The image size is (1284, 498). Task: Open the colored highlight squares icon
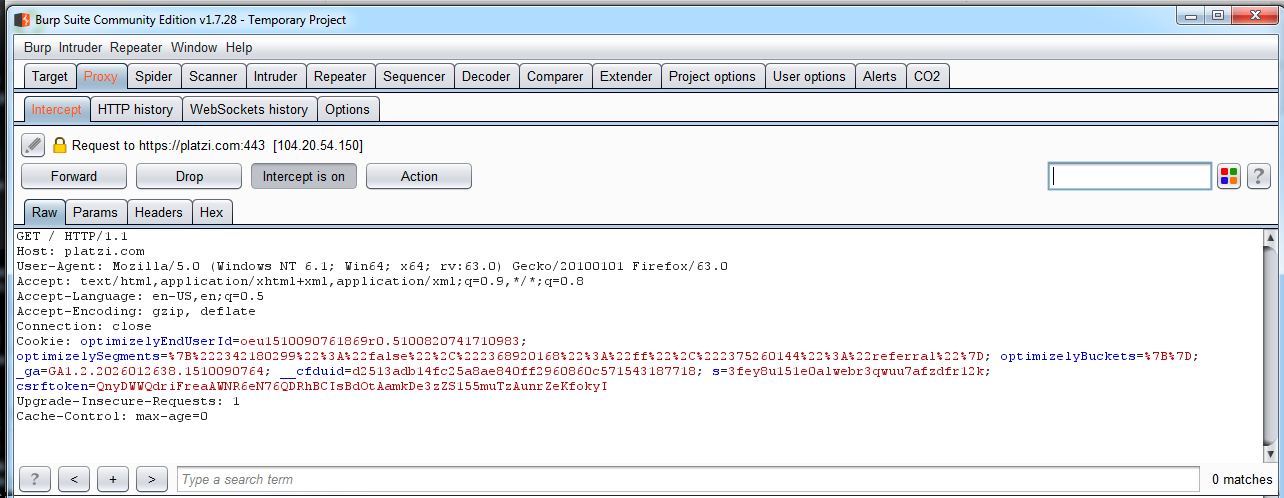1229,176
